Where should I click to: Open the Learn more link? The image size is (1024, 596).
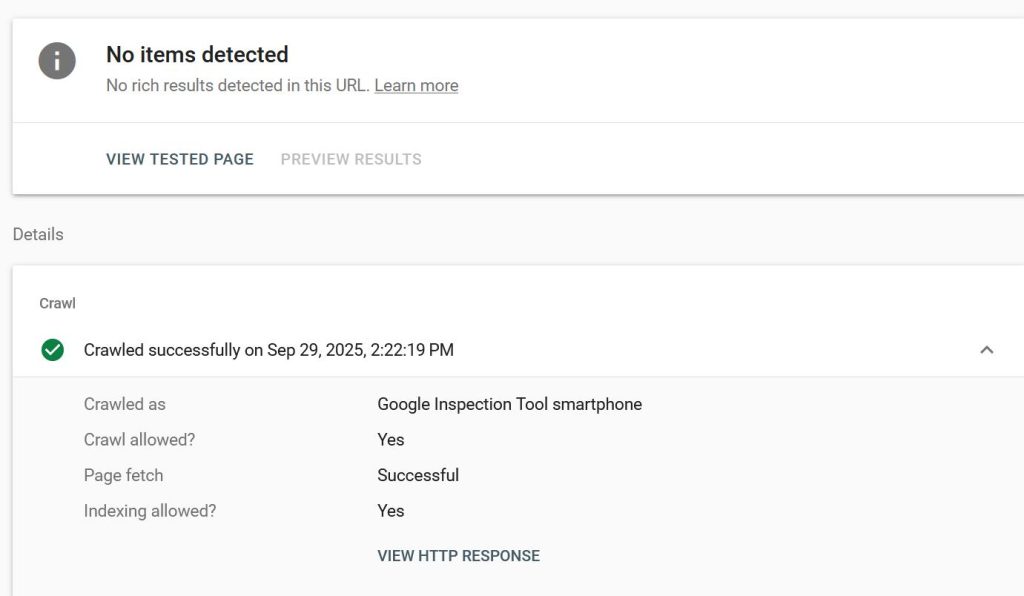[416, 86]
